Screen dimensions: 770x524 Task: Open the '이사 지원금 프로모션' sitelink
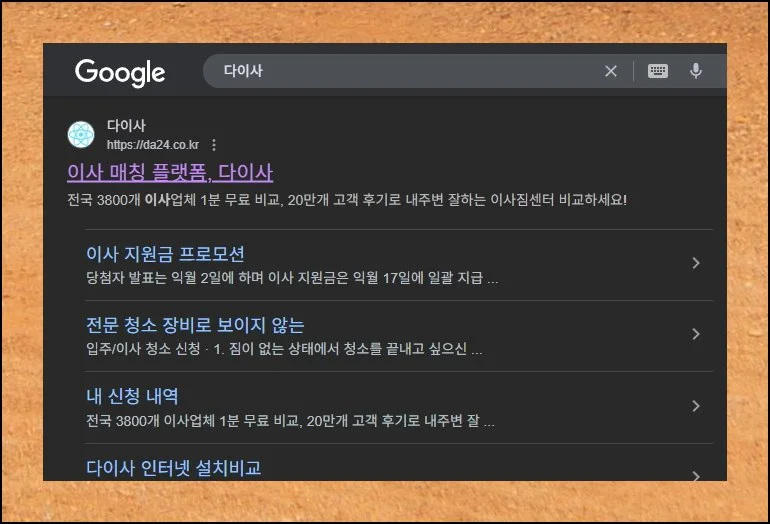click(x=165, y=254)
